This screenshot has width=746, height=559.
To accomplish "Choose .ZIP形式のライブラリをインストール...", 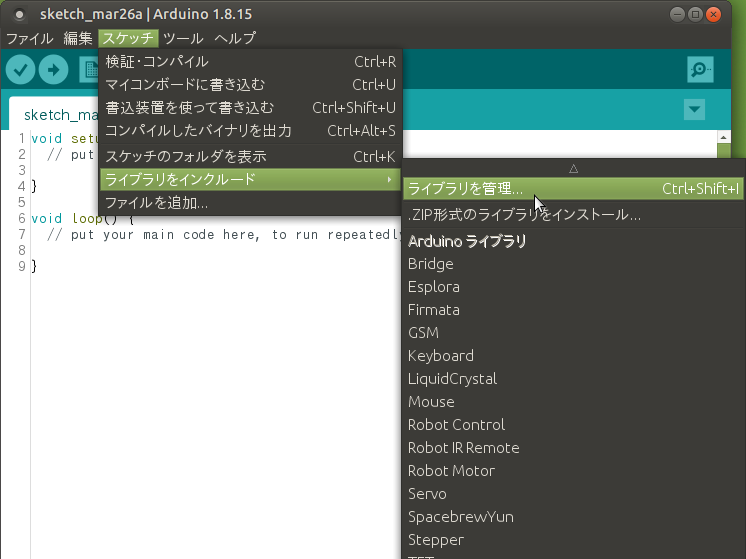I will click(573, 215).
